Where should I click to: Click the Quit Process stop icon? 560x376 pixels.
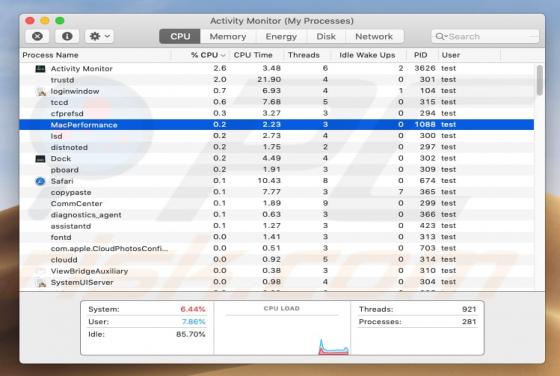[x=38, y=36]
